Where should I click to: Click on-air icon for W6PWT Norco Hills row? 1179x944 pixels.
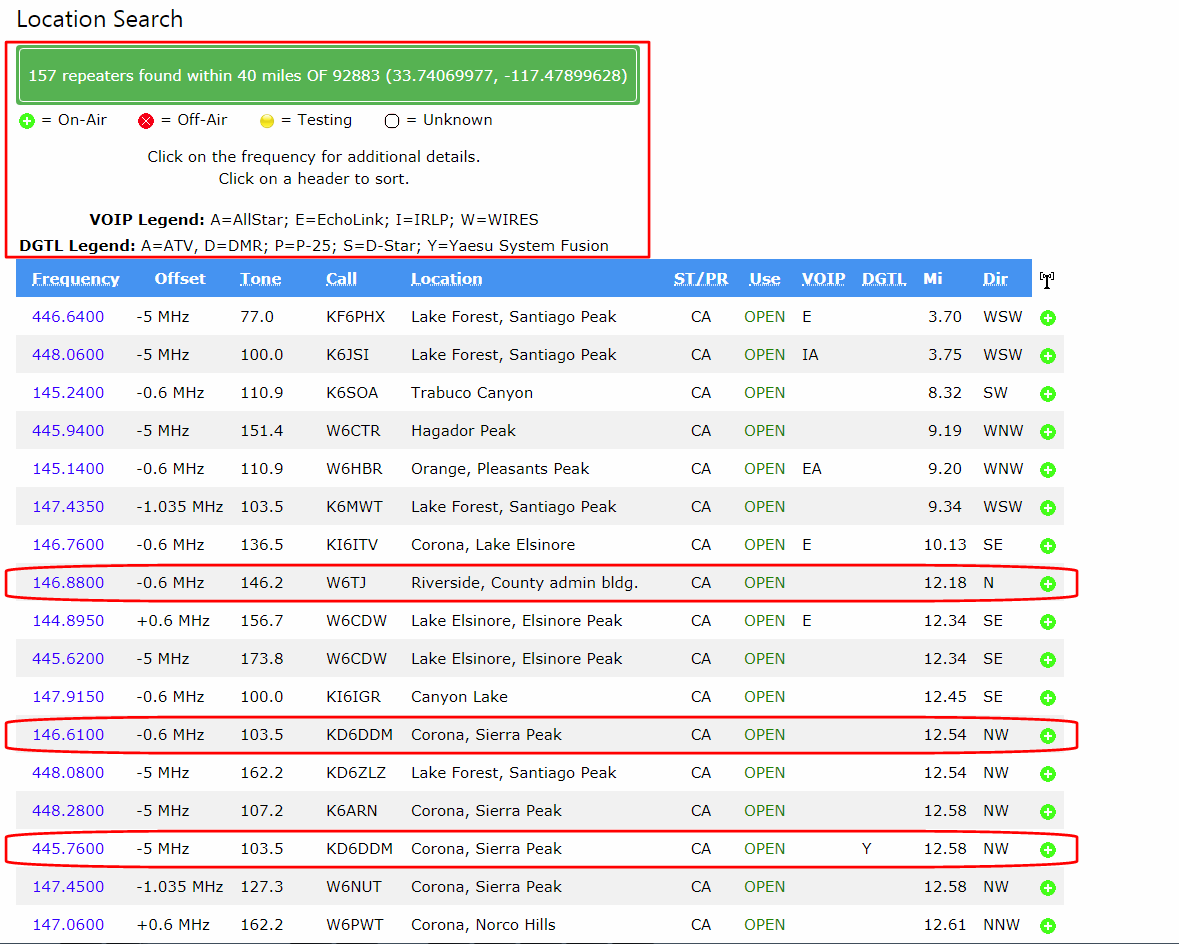[x=1048, y=926]
